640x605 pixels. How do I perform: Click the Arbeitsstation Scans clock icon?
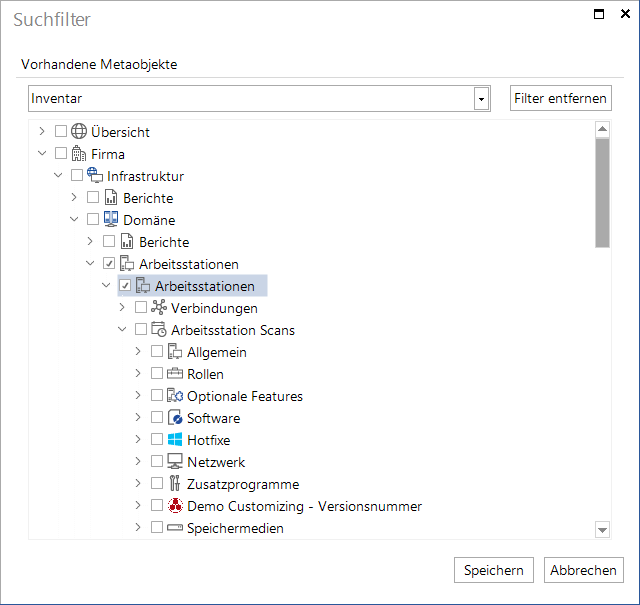(x=159, y=329)
